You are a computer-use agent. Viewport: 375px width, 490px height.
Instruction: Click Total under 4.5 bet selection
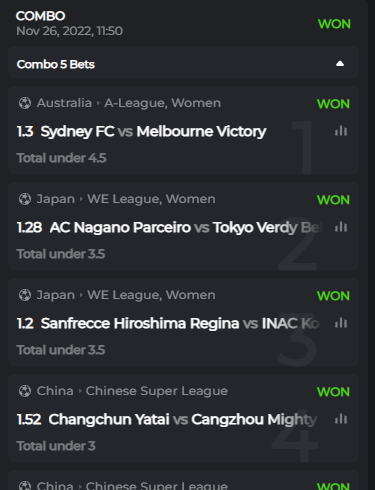61,158
